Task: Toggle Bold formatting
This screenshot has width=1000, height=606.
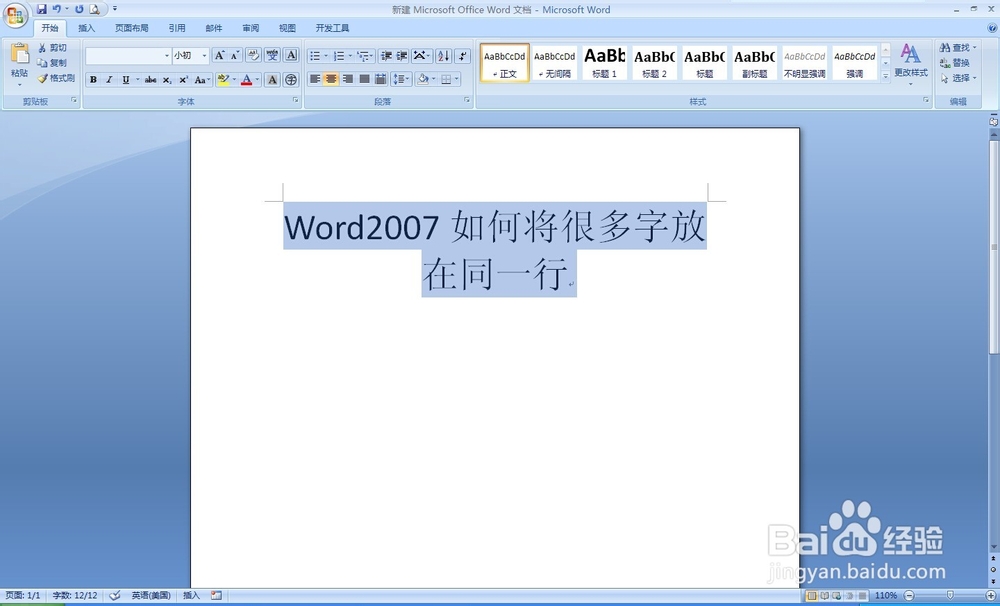Action: tap(93, 80)
